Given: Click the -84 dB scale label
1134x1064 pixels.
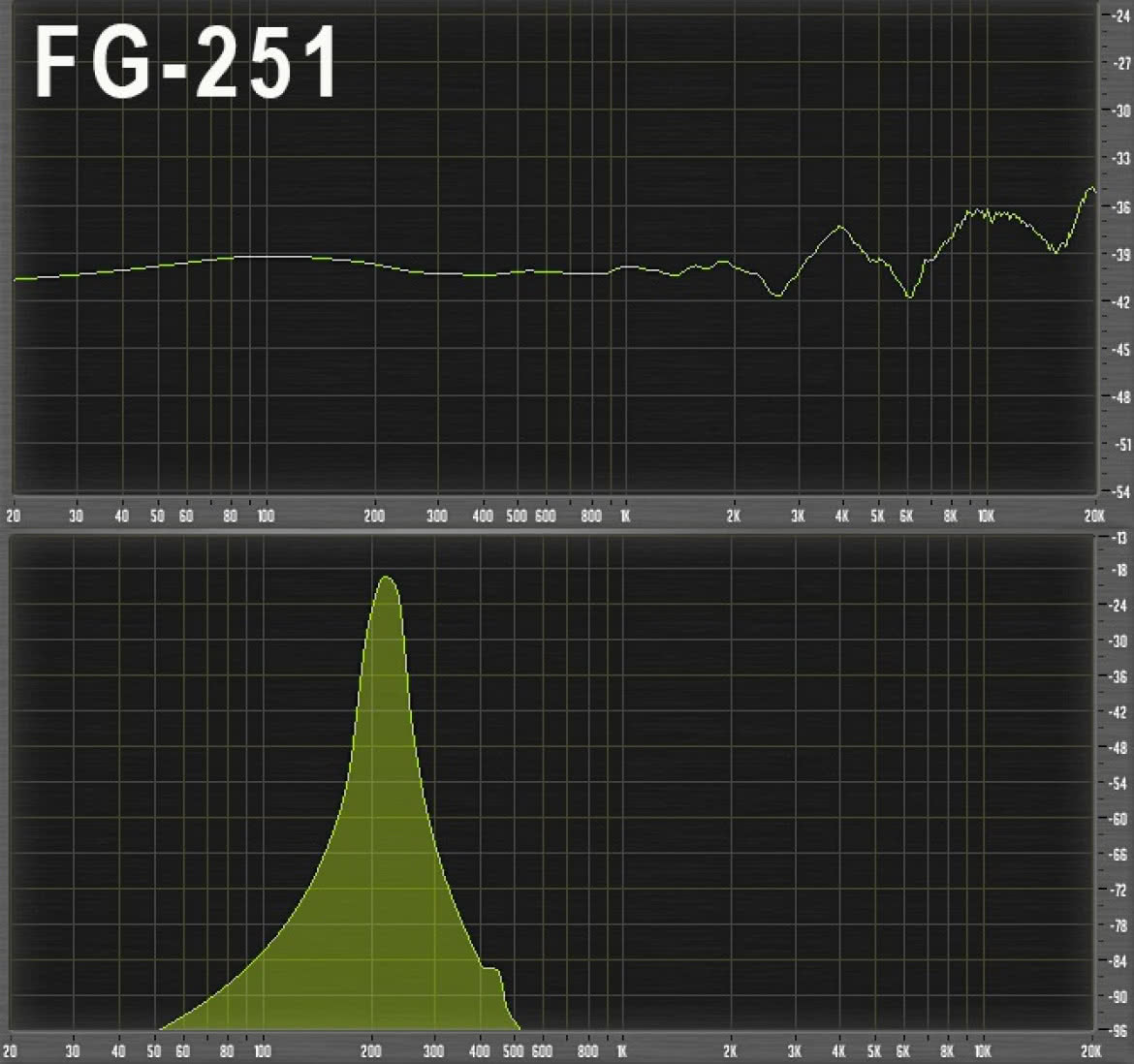Looking at the screenshot, I should pos(1118,961).
